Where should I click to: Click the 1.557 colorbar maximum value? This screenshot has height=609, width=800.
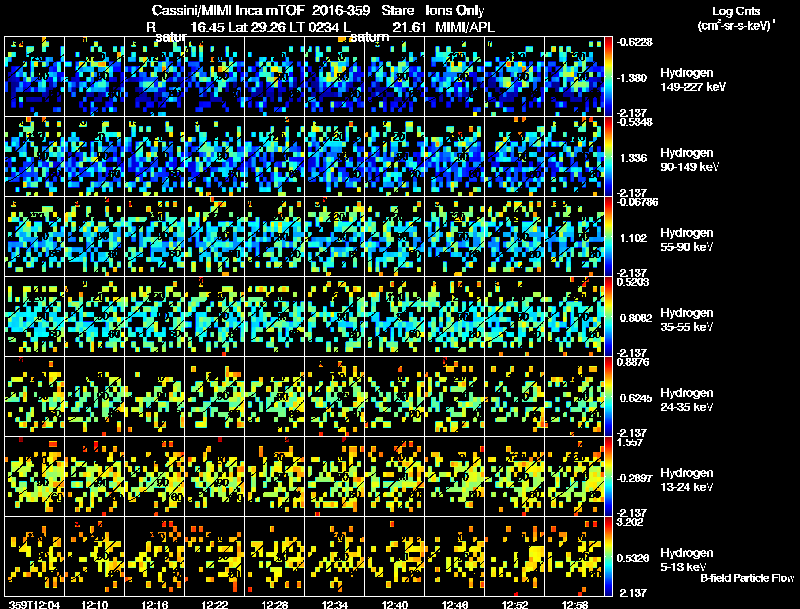(x=630, y=442)
